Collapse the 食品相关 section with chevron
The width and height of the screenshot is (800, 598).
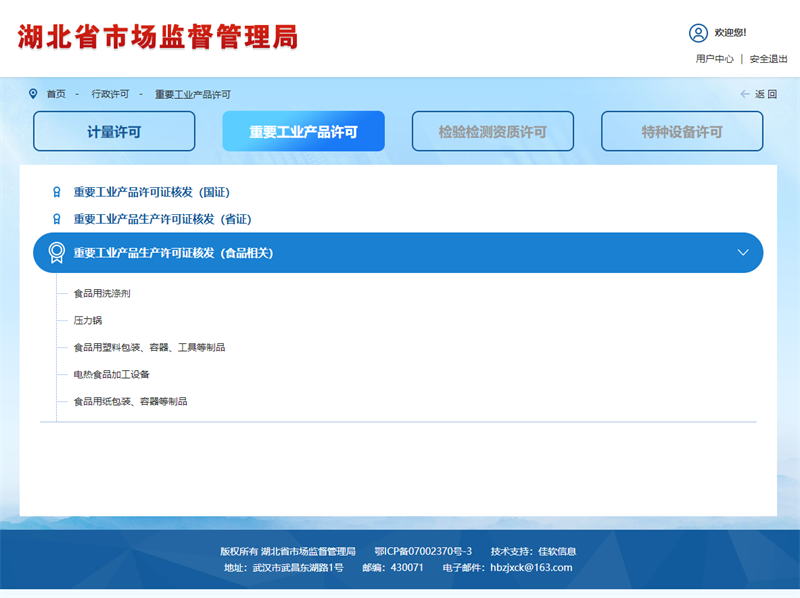tap(742, 253)
